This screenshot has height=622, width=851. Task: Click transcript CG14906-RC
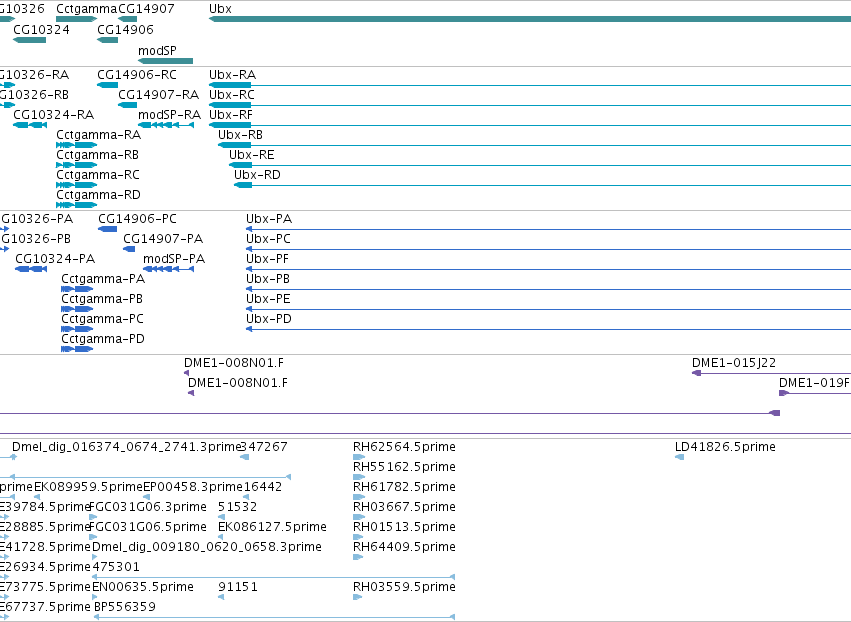coord(137,74)
